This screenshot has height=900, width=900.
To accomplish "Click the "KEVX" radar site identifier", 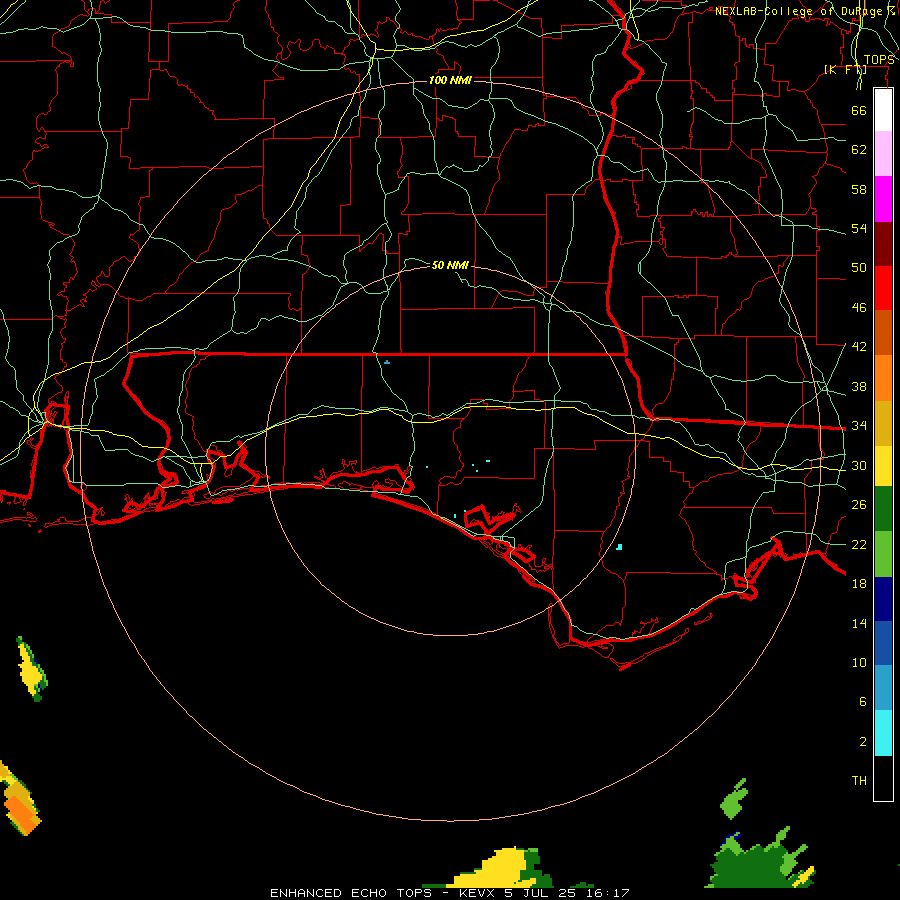I will pyautogui.click(x=479, y=893).
